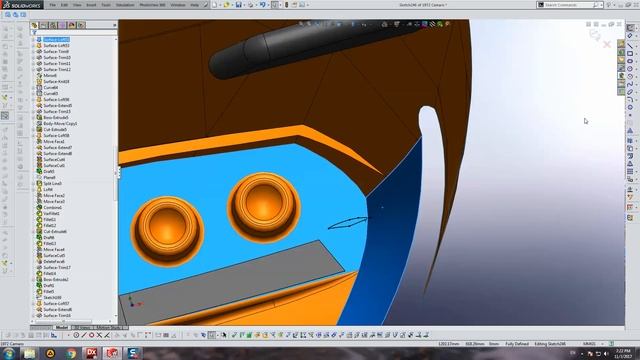Select Sketch100 in the feature tree
Image resolution: width=640 pixels, height=360 pixels.
point(52,298)
